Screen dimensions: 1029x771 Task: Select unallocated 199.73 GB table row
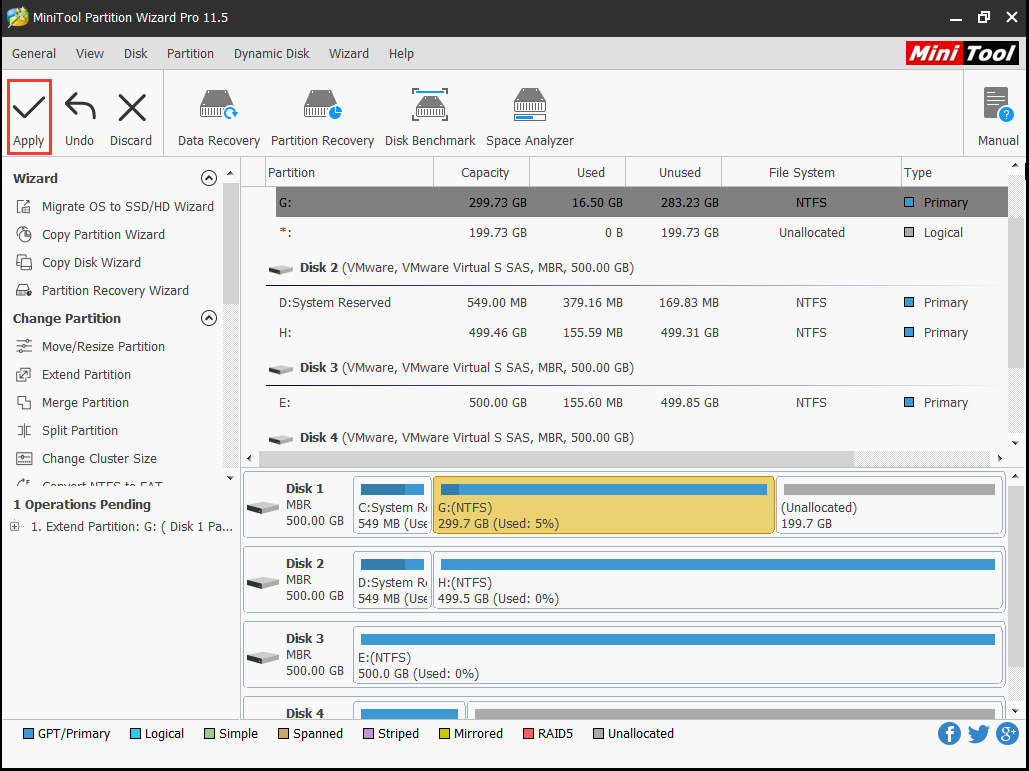pos(642,233)
